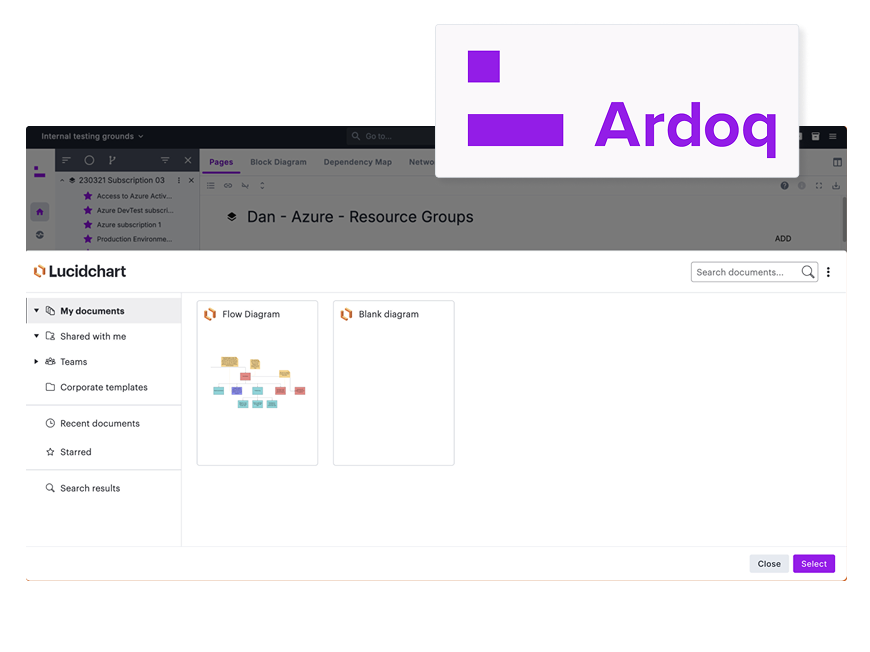Click the layers icon beside Dan - Azure title
The height and width of the screenshot is (652, 870).
coord(232,216)
